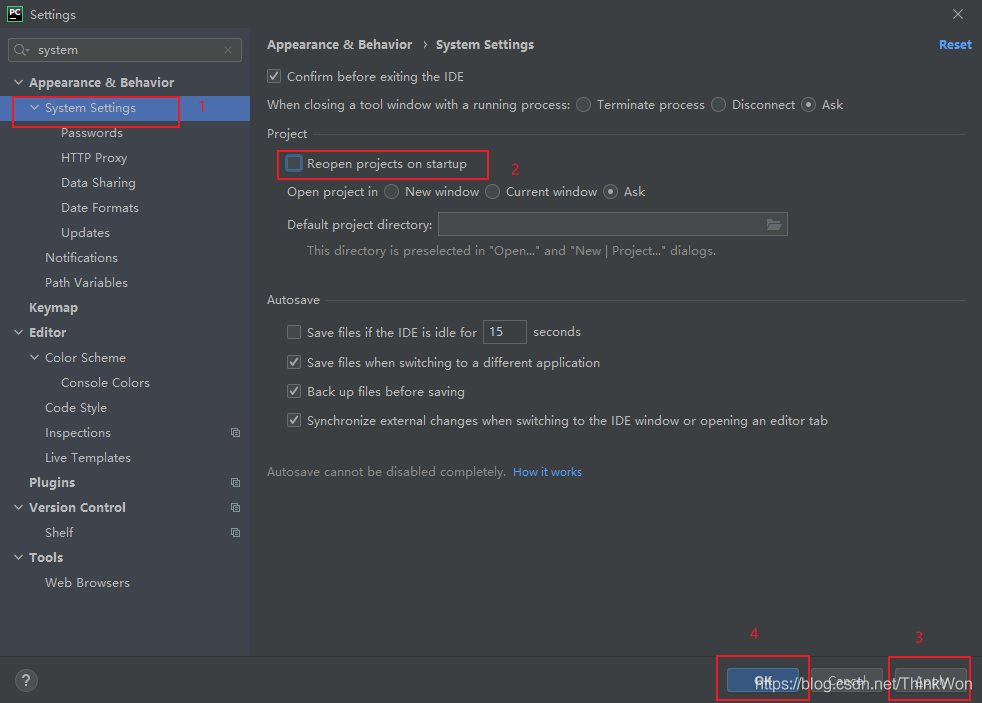Uncheck Confirm before exiting the IDE
The height and width of the screenshot is (703, 982).
(x=274, y=76)
